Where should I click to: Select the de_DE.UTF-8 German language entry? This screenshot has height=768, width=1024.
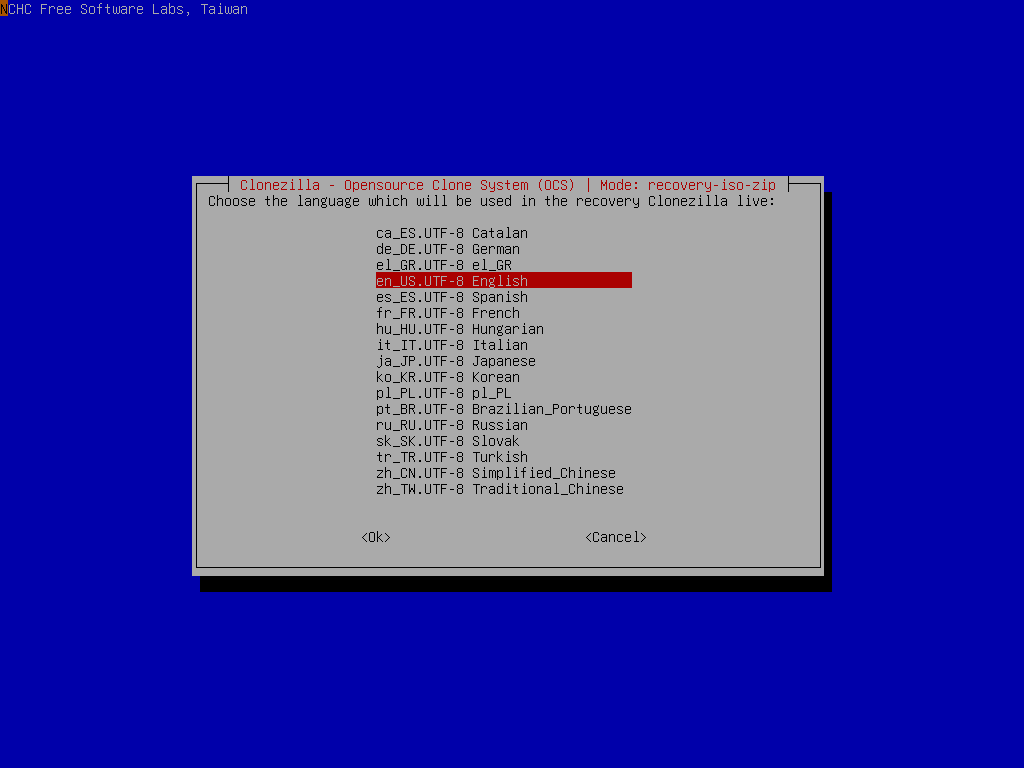(447, 249)
